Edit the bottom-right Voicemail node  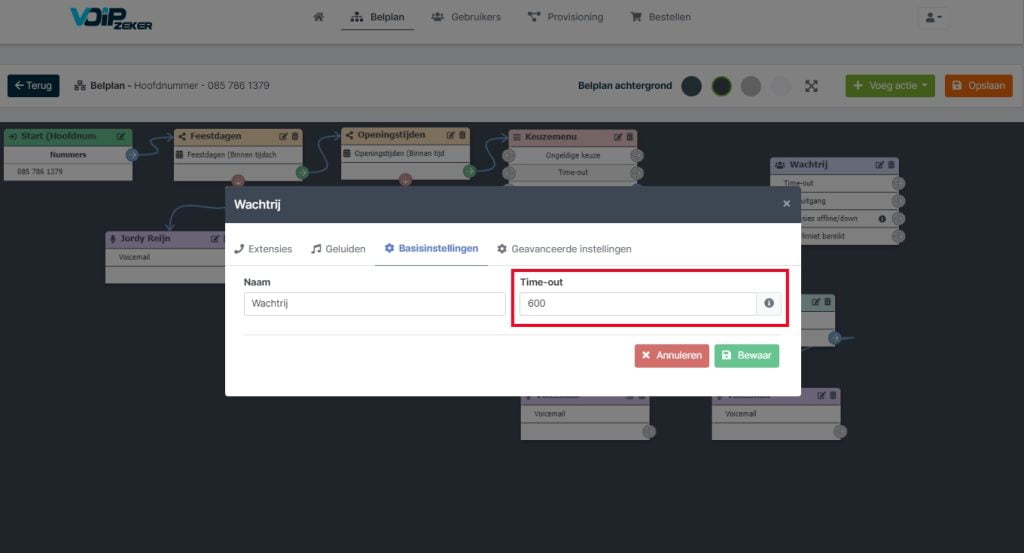(x=821, y=396)
